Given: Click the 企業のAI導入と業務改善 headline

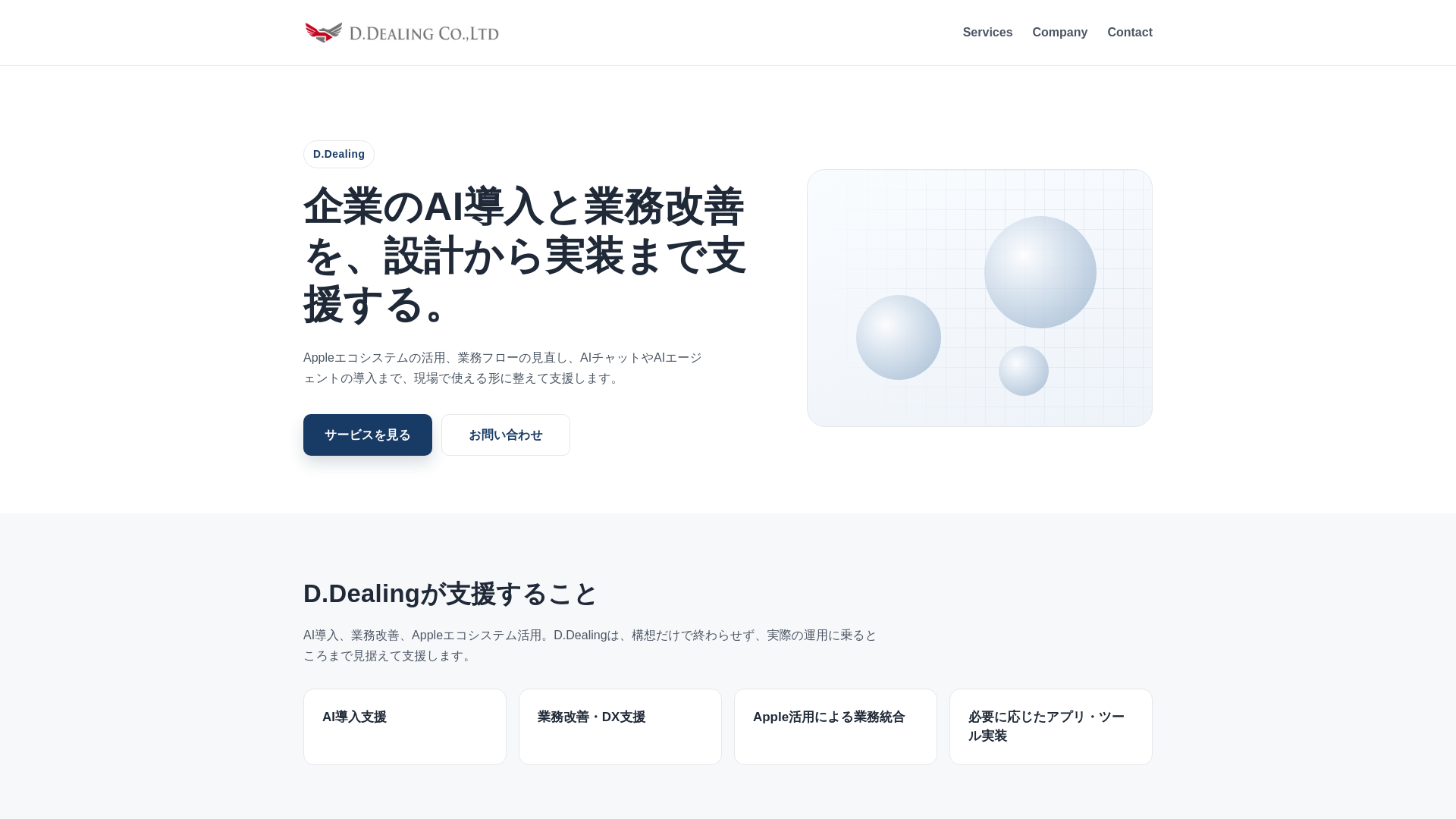Looking at the screenshot, I should [x=526, y=256].
